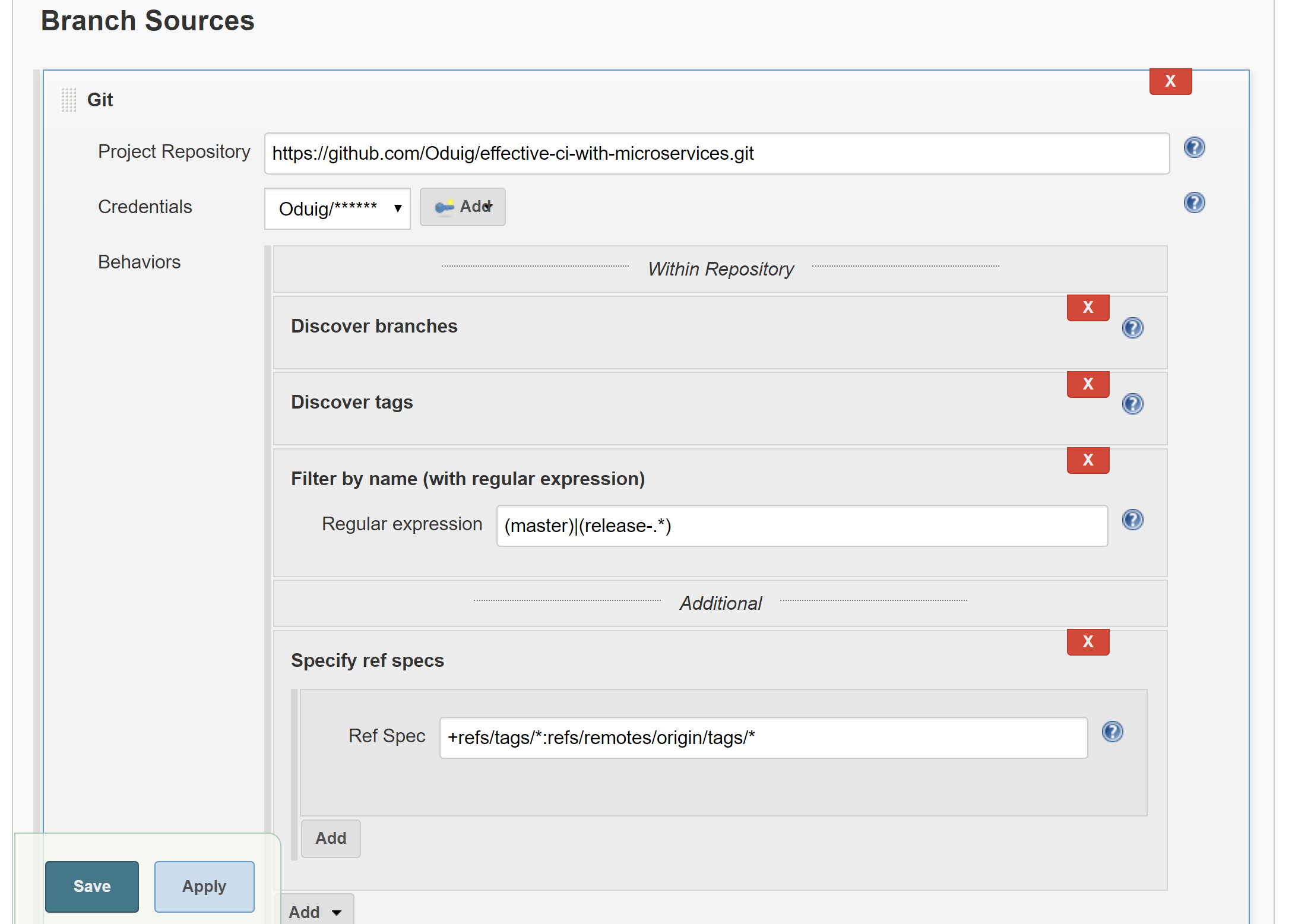Open help for Regular expression field

coord(1132,520)
